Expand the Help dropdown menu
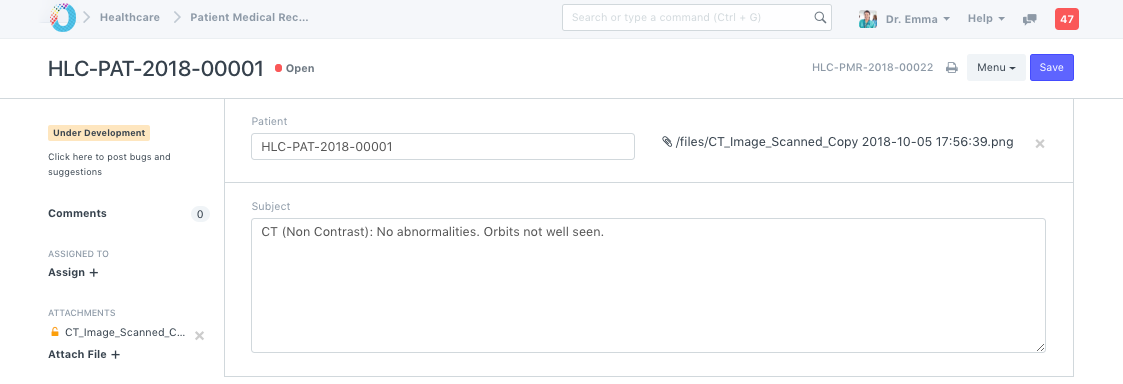 pyautogui.click(x=985, y=19)
